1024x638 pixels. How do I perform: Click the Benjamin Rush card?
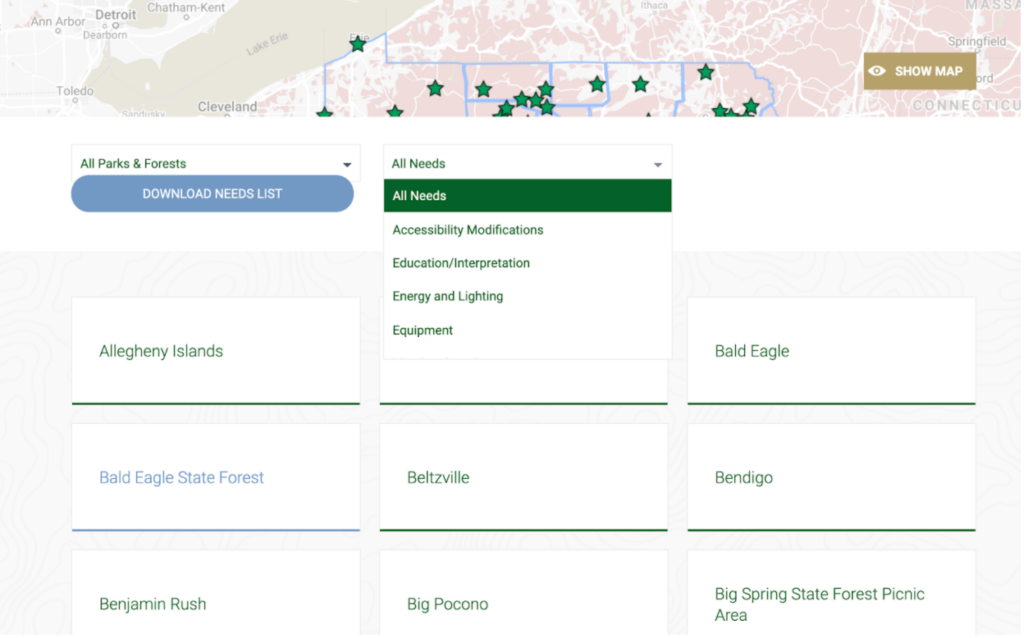(x=215, y=603)
